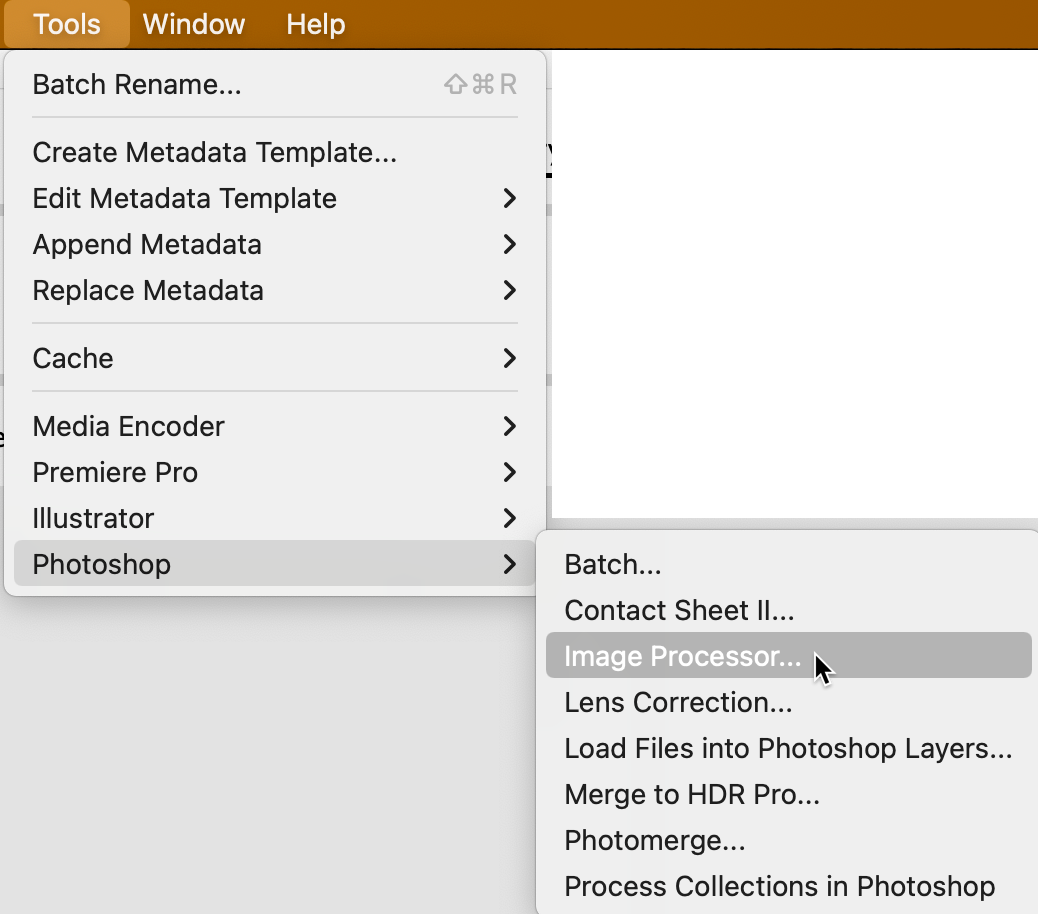1044x914 pixels.
Task: Expand the Illustrator submenu
Action: pos(92,518)
